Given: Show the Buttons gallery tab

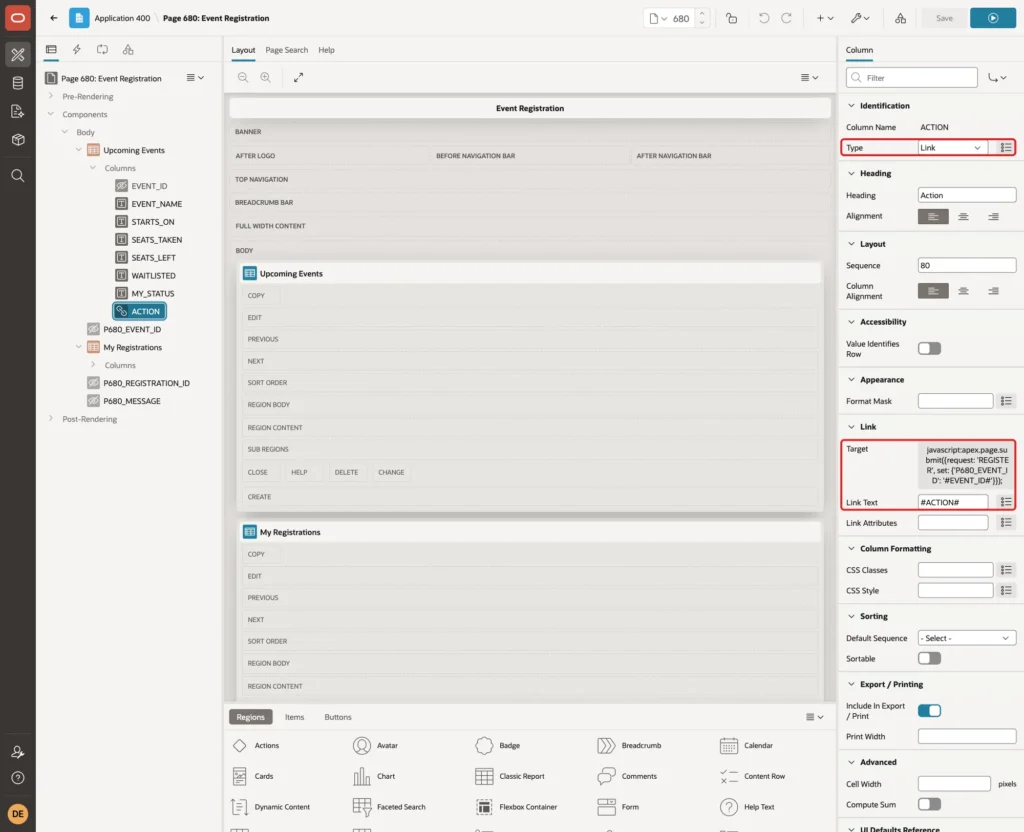Looking at the screenshot, I should 338,717.
